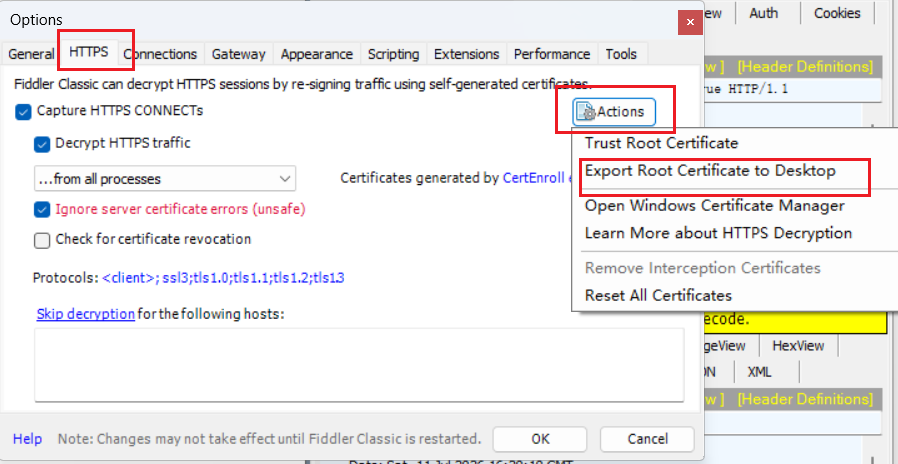The height and width of the screenshot is (464, 898).
Task: Expand the from all processes dropdown
Action: (x=165, y=179)
